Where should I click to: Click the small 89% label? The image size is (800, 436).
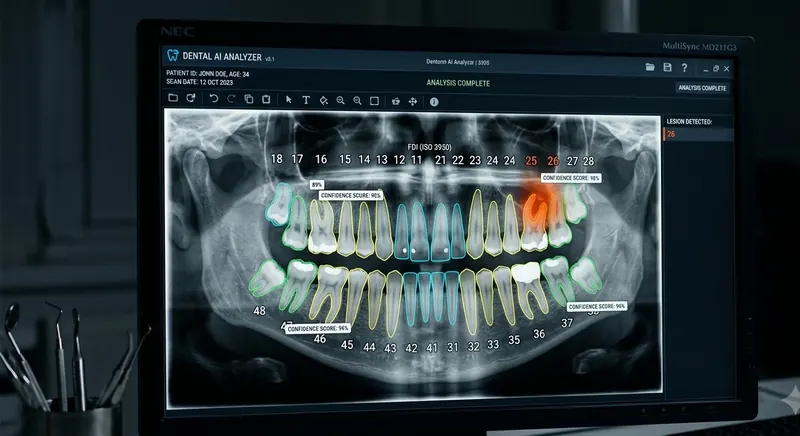click(x=317, y=185)
